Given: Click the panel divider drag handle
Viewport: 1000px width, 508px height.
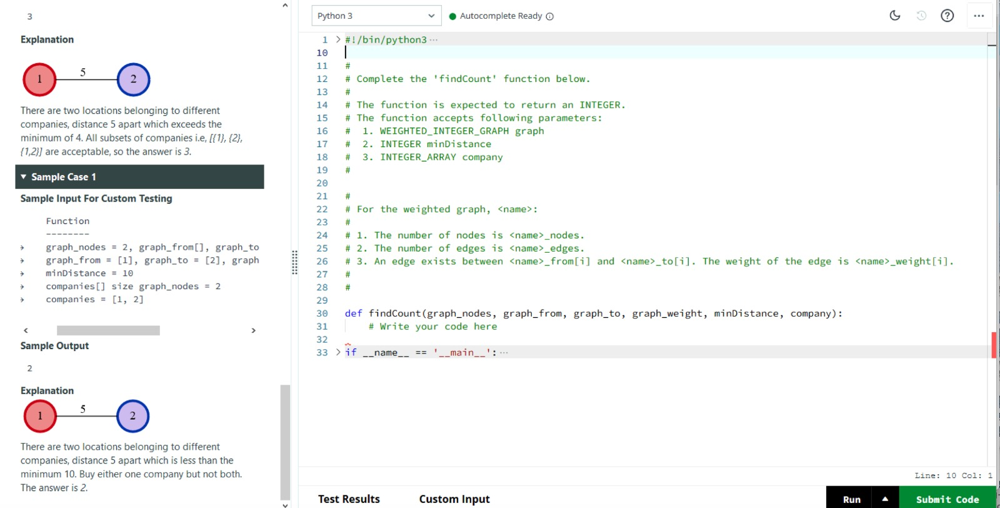Looking at the screenshot, I should point(294,262).
